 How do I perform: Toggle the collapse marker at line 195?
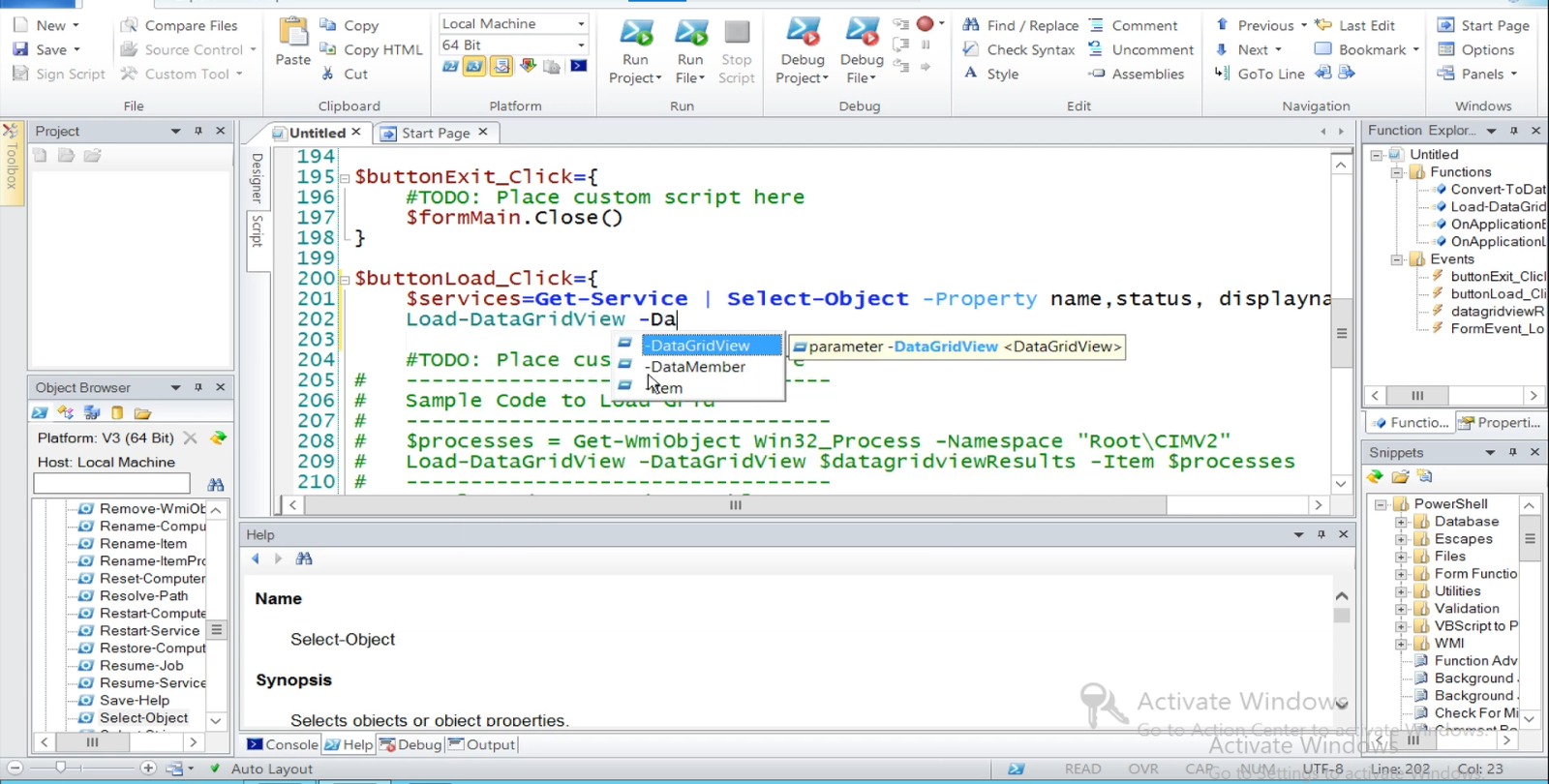point(344,177)
